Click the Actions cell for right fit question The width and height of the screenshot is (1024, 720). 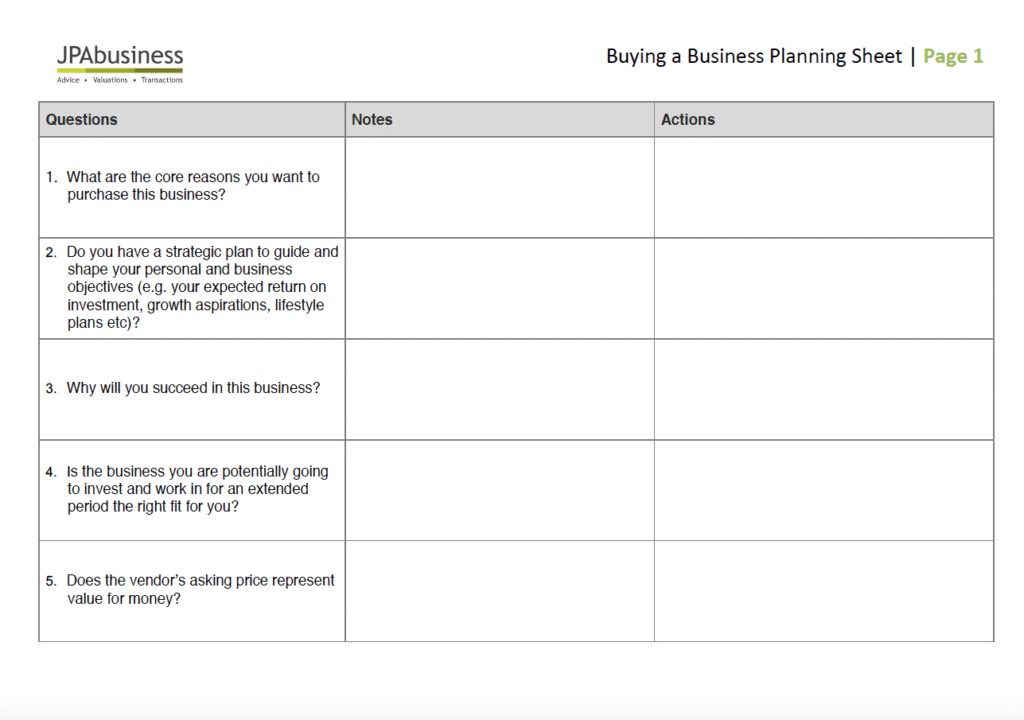pos(824,490)
